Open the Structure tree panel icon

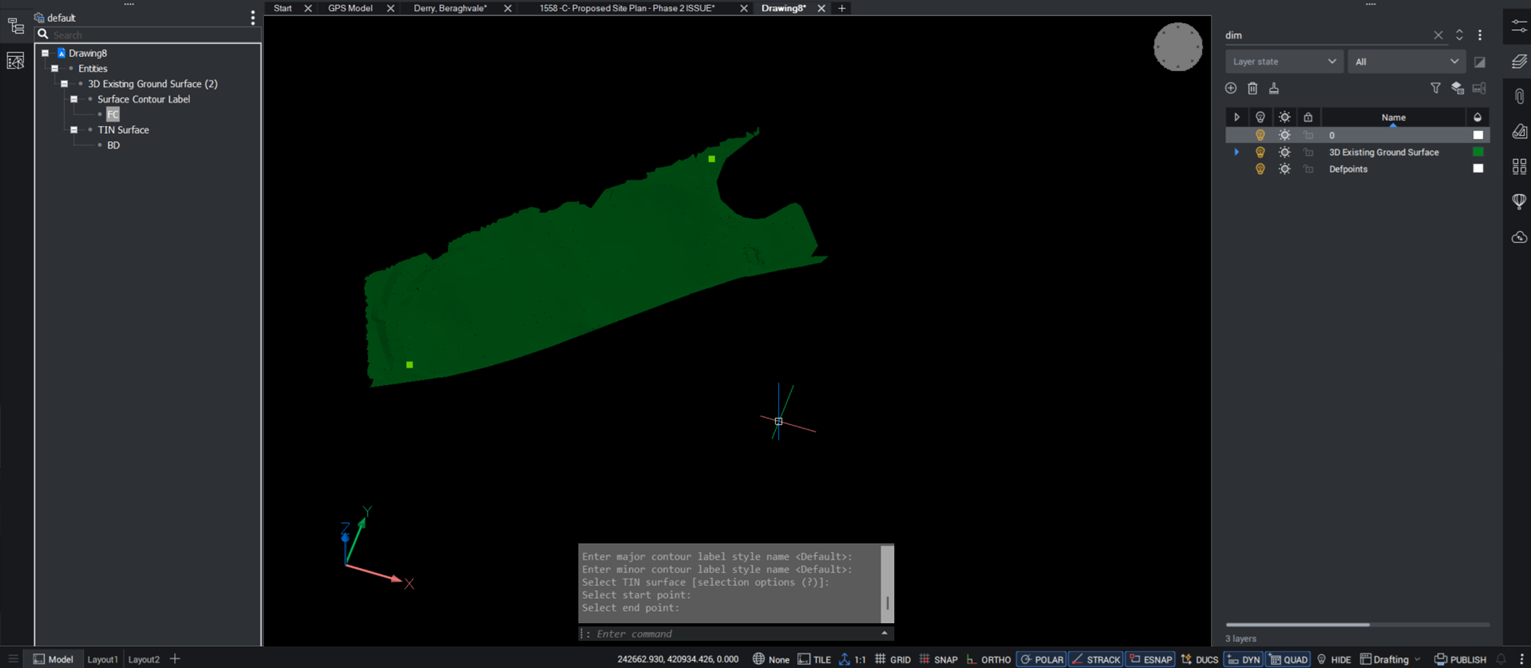point(15,27)
